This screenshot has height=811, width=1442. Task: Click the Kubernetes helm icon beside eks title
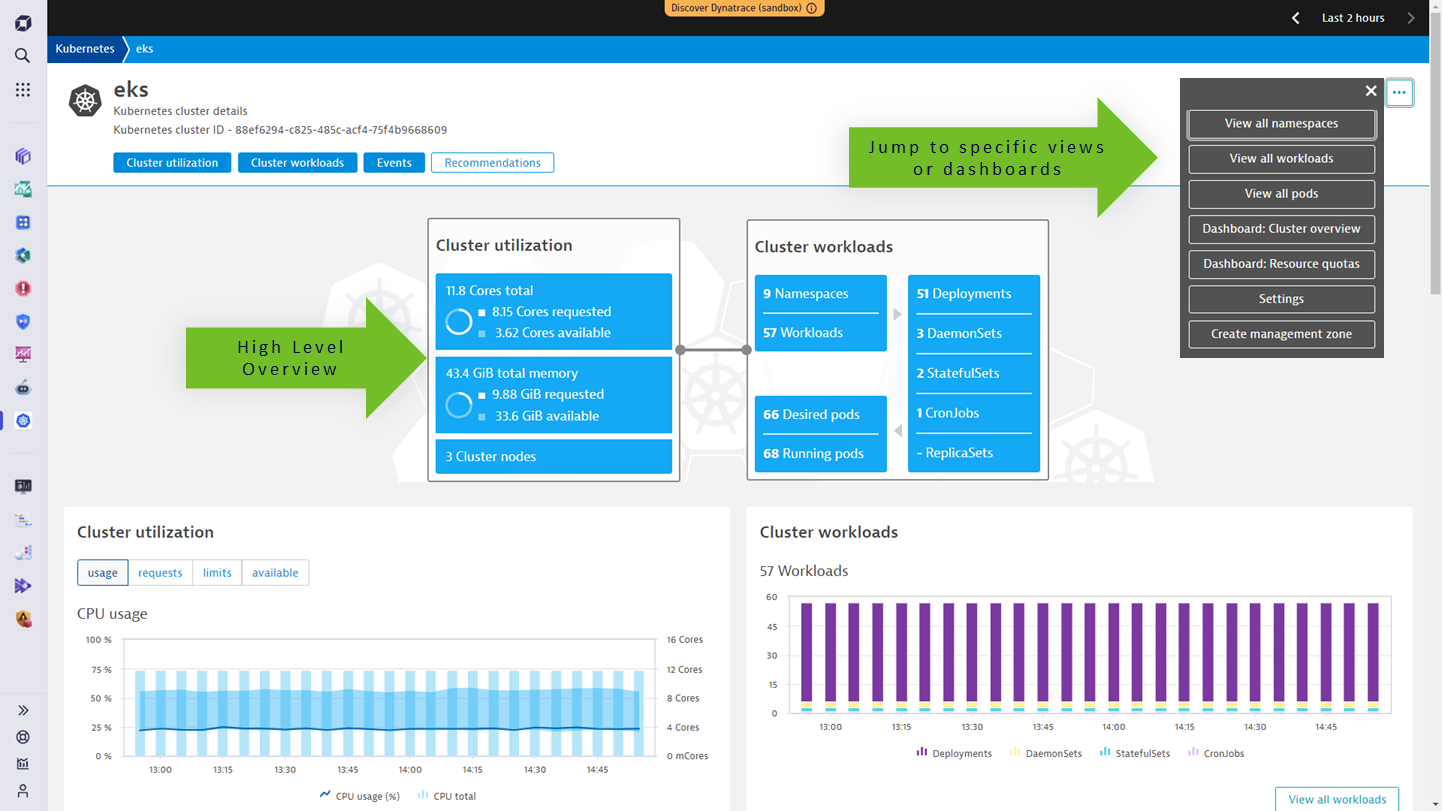pos(85,100)
